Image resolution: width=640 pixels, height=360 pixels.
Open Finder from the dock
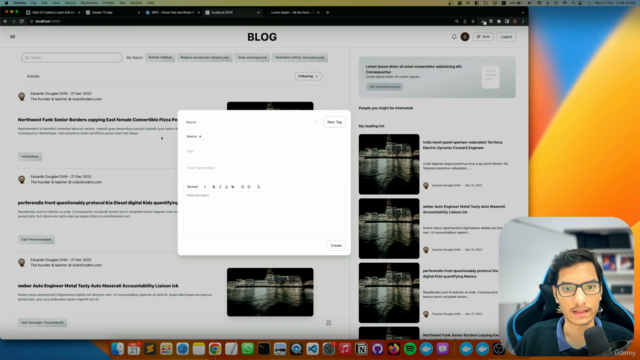[118, 349]
